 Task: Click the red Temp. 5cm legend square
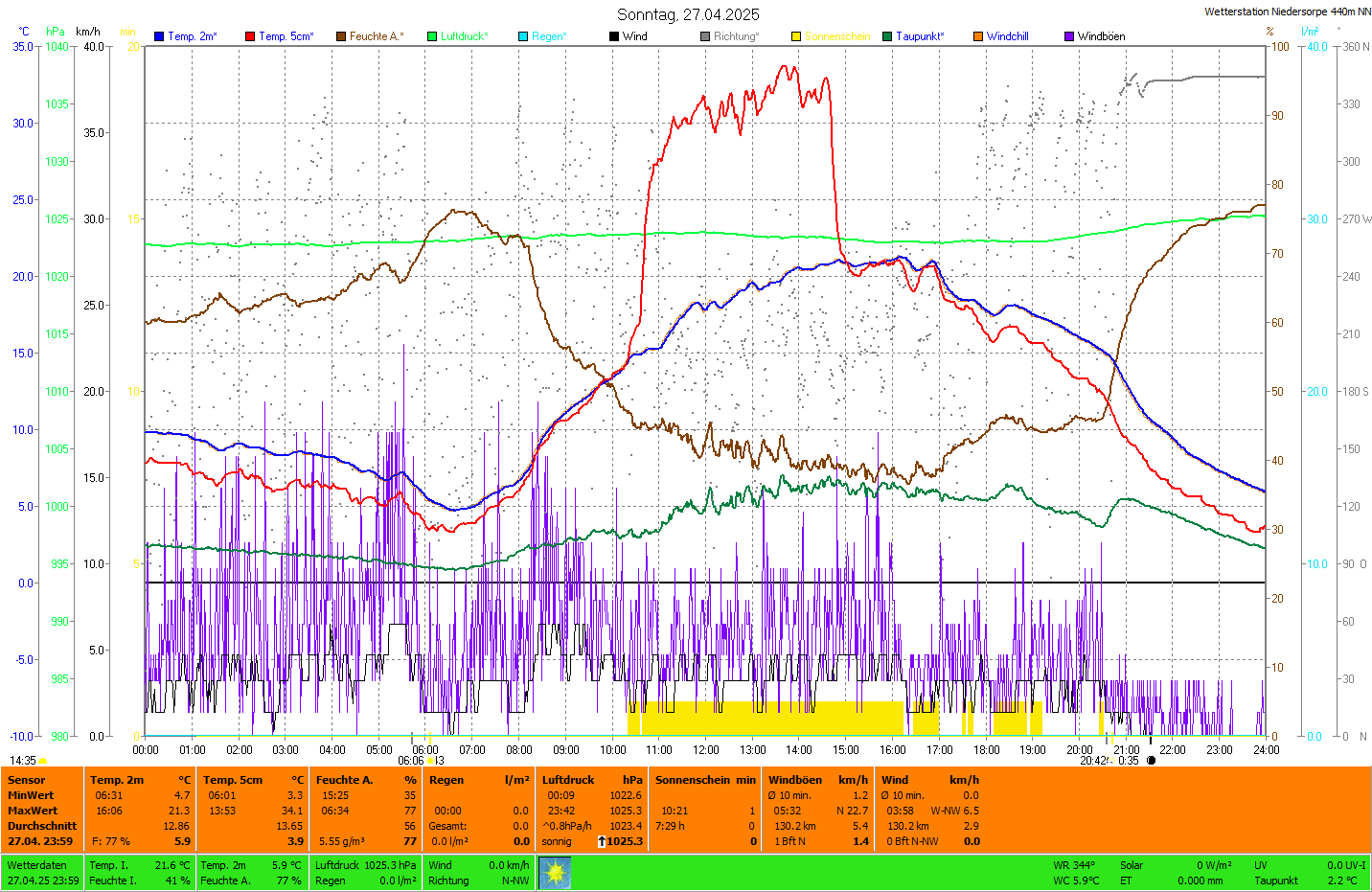[250, 36]
